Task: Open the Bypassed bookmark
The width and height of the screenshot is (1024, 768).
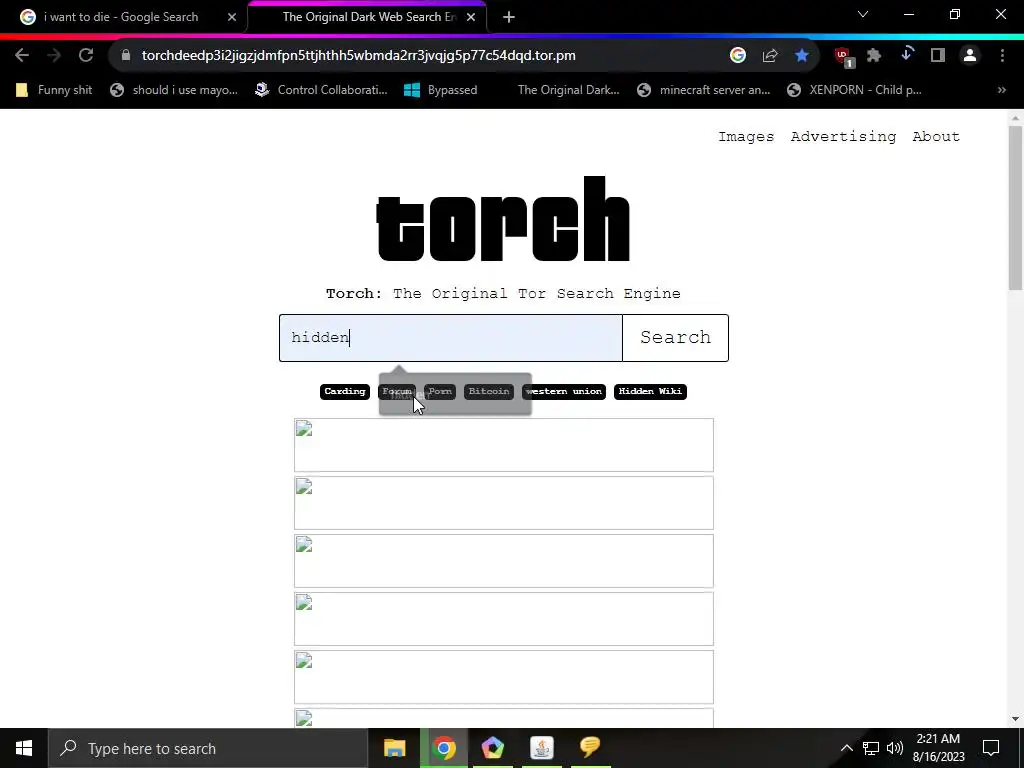Action: [x=441, y=90]
